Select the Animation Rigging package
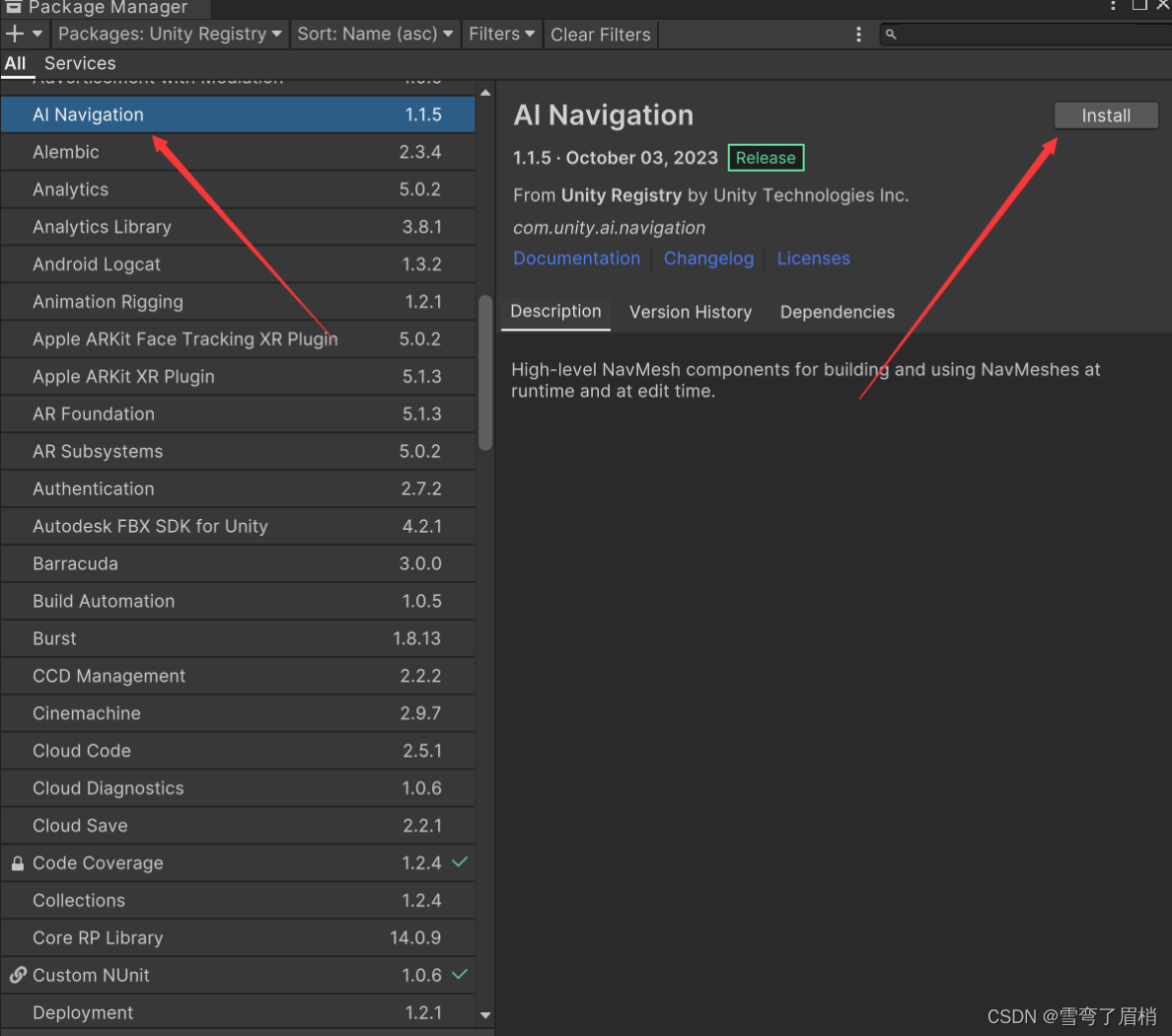Viewport: 1172px width, 1036px height. pyautogui.click(x=238, y=301)
